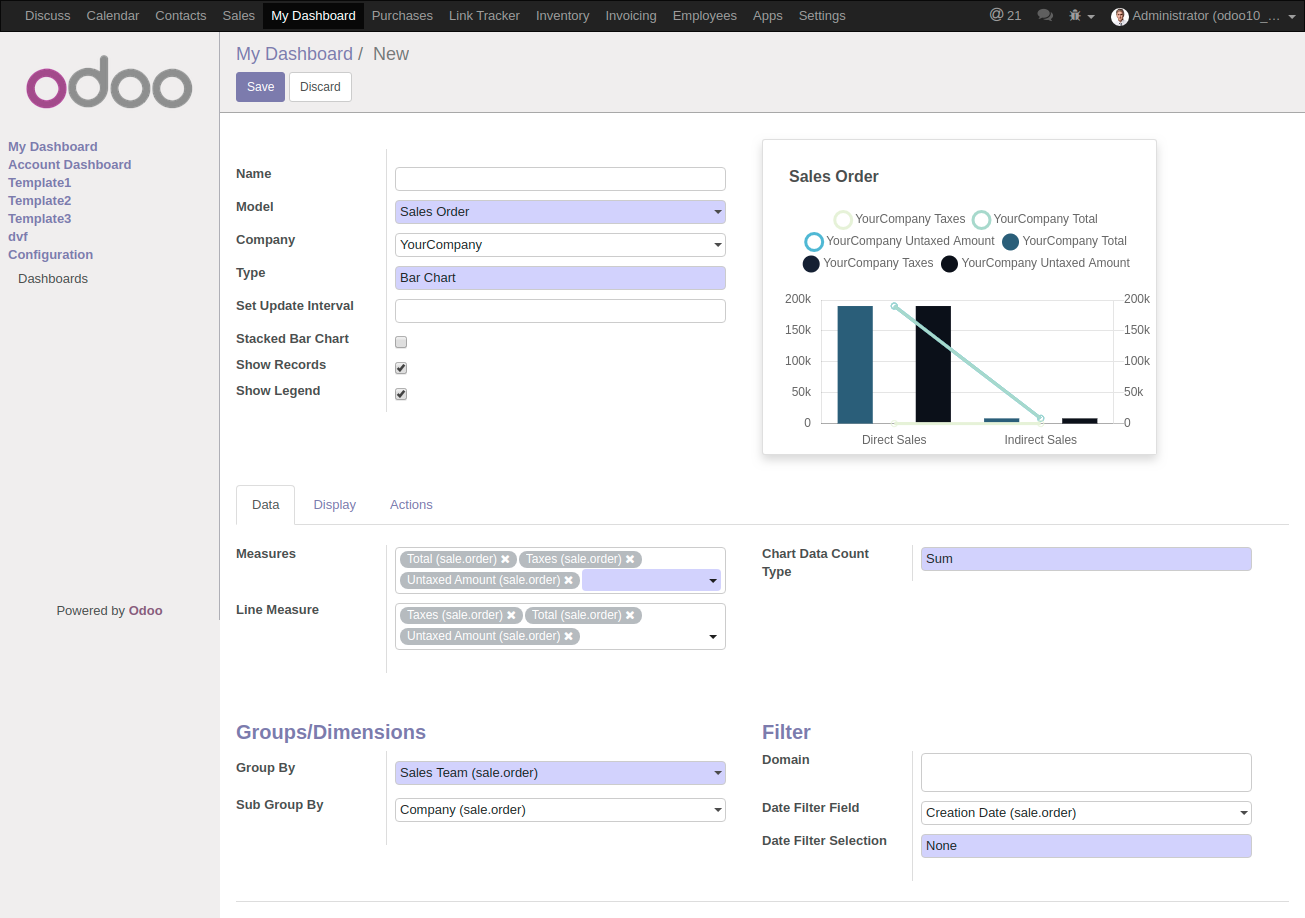This screenshot has width=1305, height=918.
Task: Open the debug bug icon menu
Action: (x=1081, y=15)
